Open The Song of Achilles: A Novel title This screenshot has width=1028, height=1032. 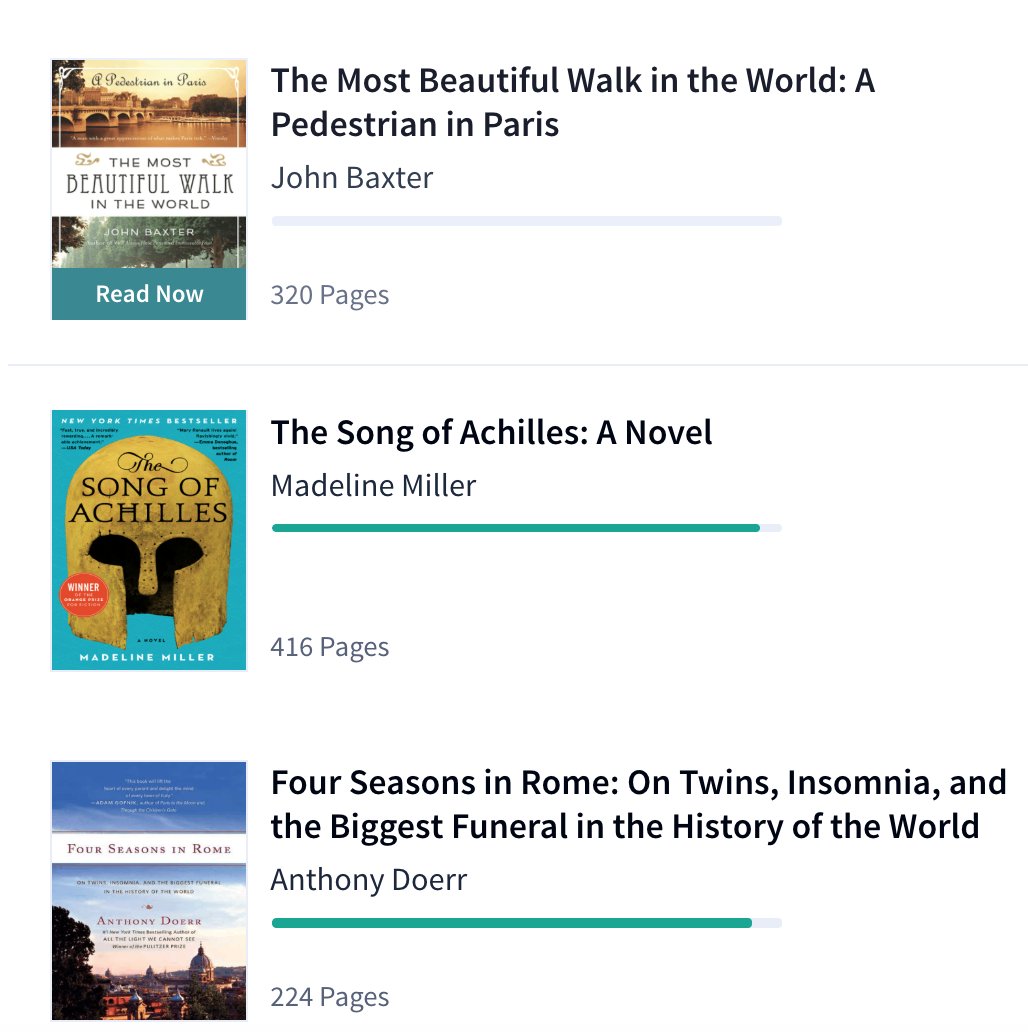pyautogui.click(x=491, y=433)
